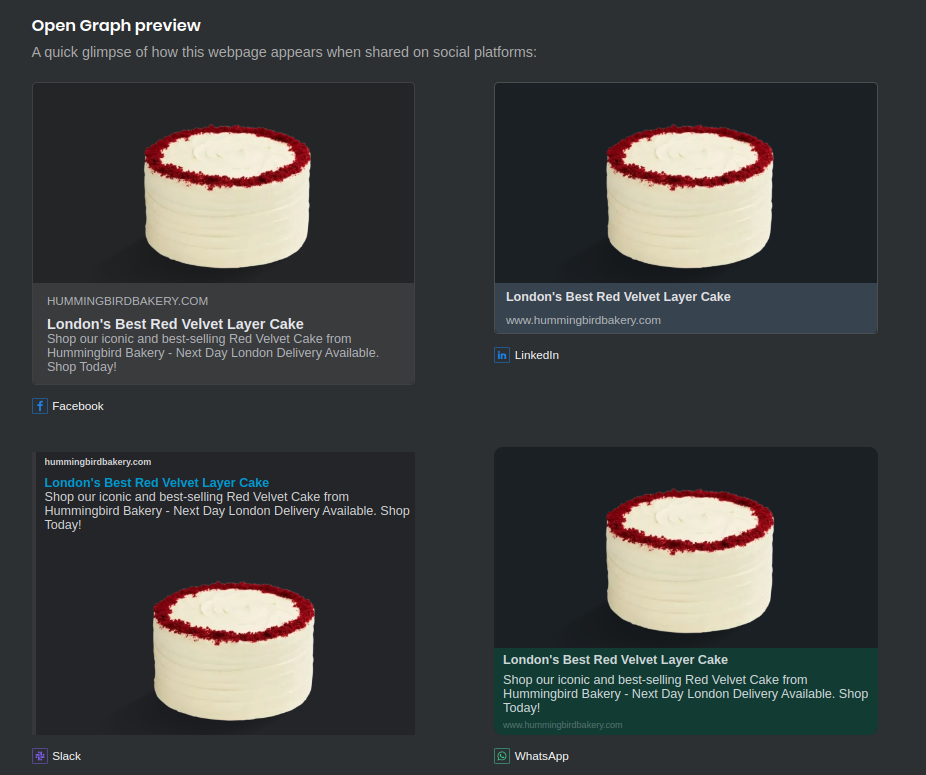This screenshot has width=926, height=775.
Task: Click the LinkedIn preview card title
Action: 618,297
